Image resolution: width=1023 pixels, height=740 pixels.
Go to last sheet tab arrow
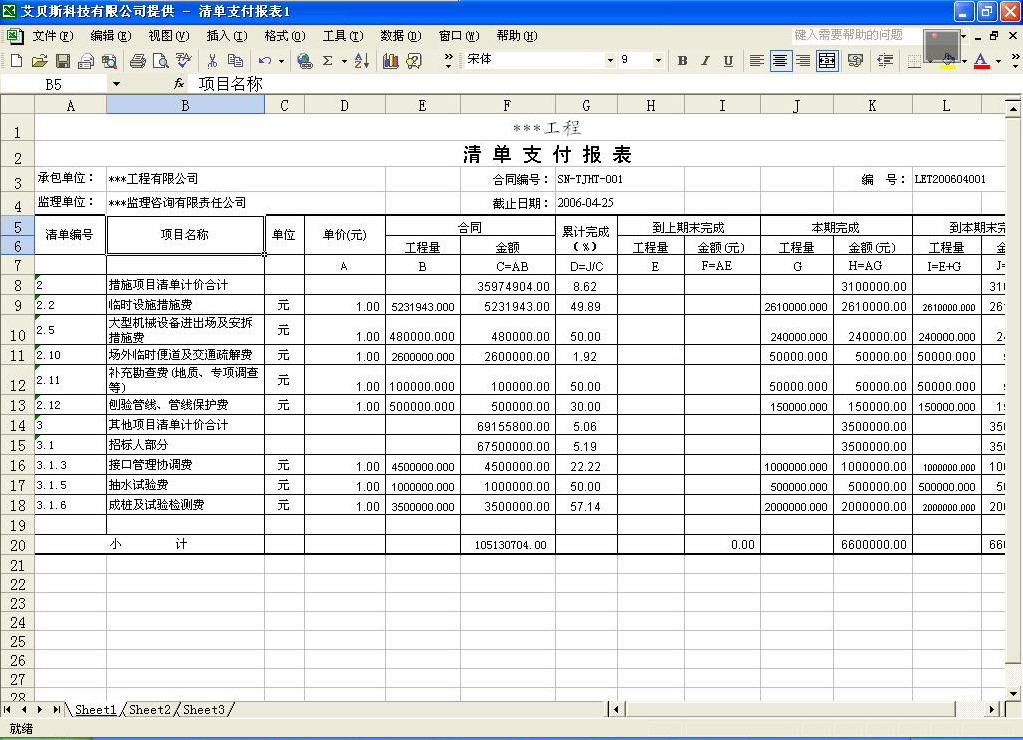click(57, 709)
